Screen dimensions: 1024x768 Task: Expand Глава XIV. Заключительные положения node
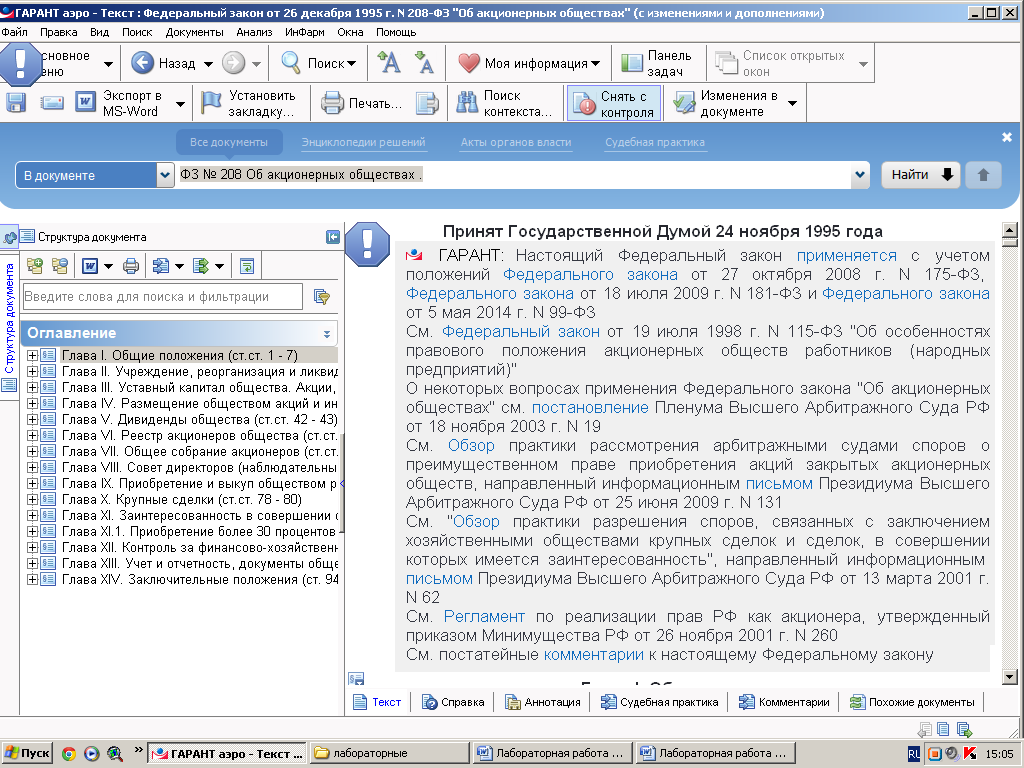coord(32,580)
